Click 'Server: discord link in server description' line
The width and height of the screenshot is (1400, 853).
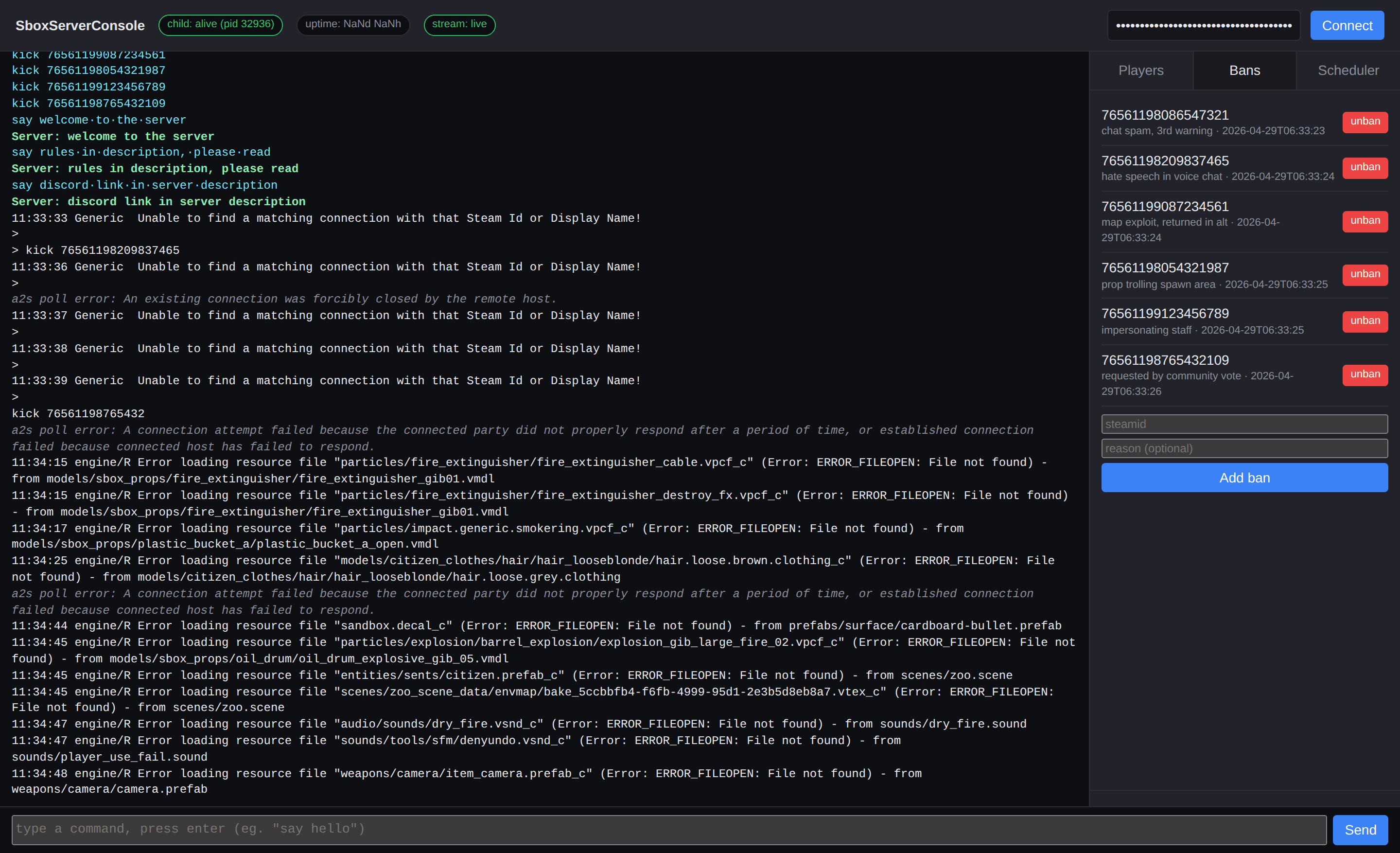tap(158, 202)
